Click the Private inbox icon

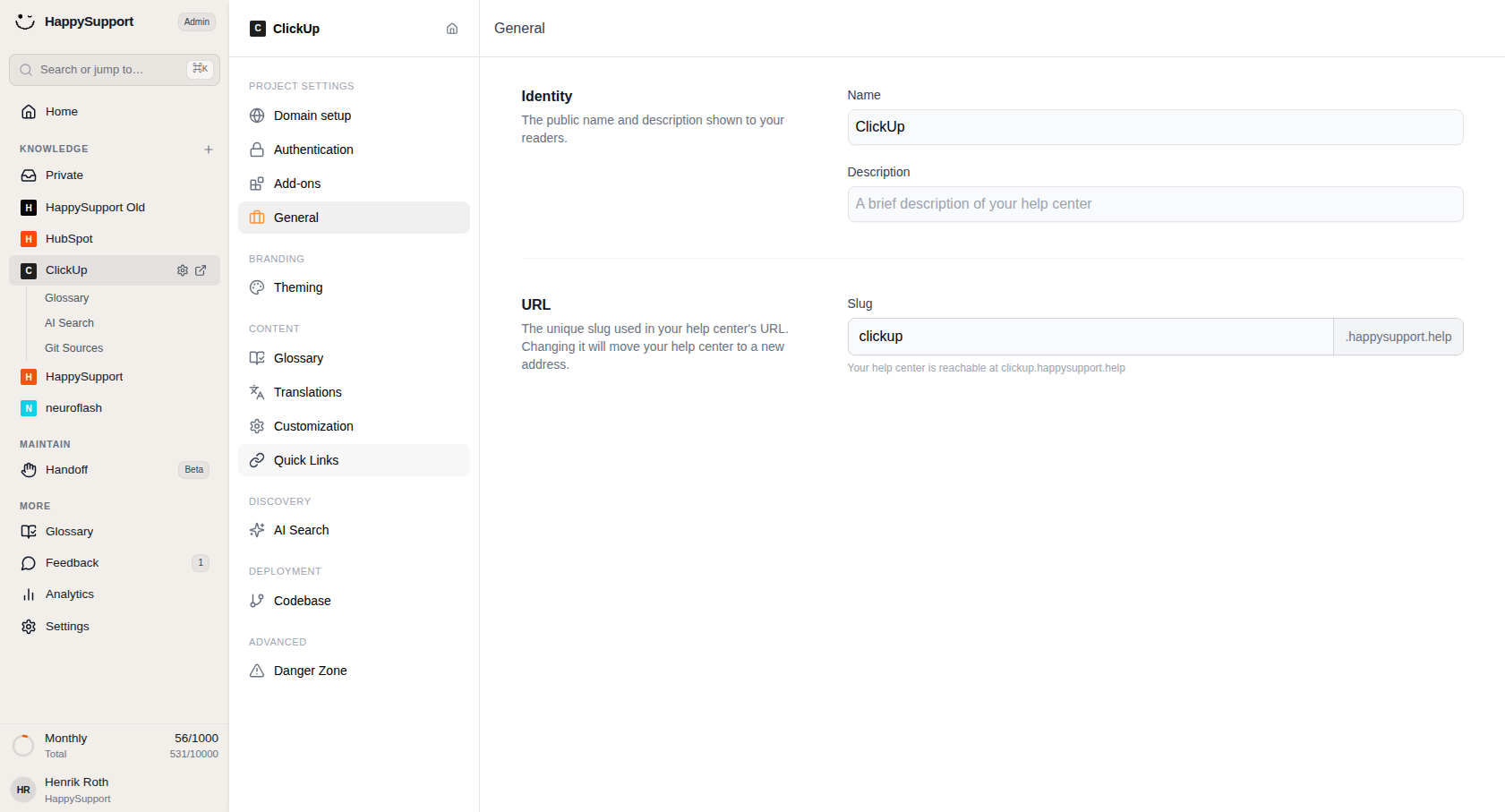pyautogui.click(x=29, y=175)
